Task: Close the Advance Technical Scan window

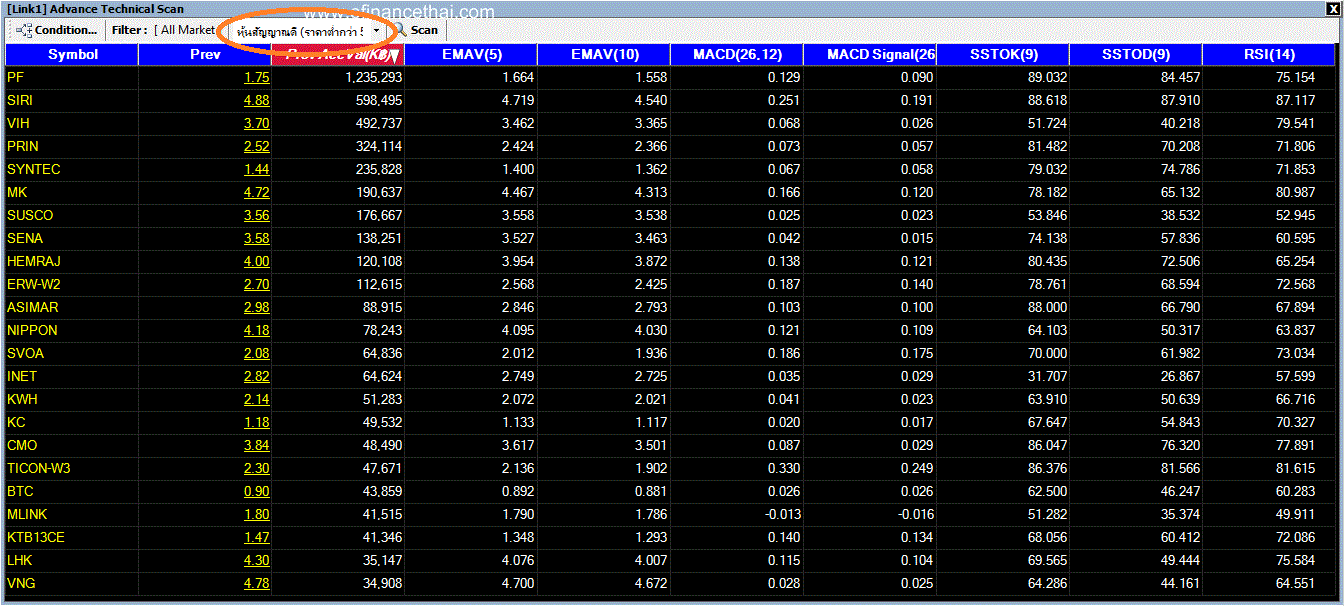Action: [1333, 9]
